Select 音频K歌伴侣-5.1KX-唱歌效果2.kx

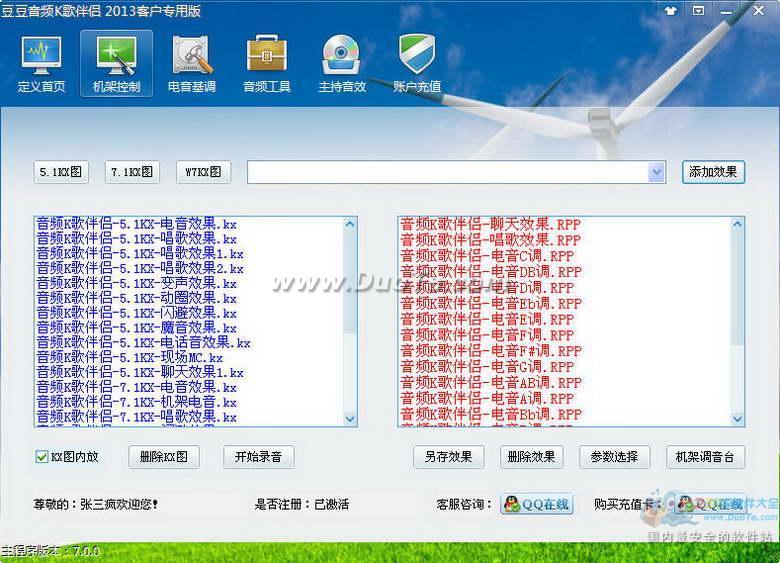140,269
